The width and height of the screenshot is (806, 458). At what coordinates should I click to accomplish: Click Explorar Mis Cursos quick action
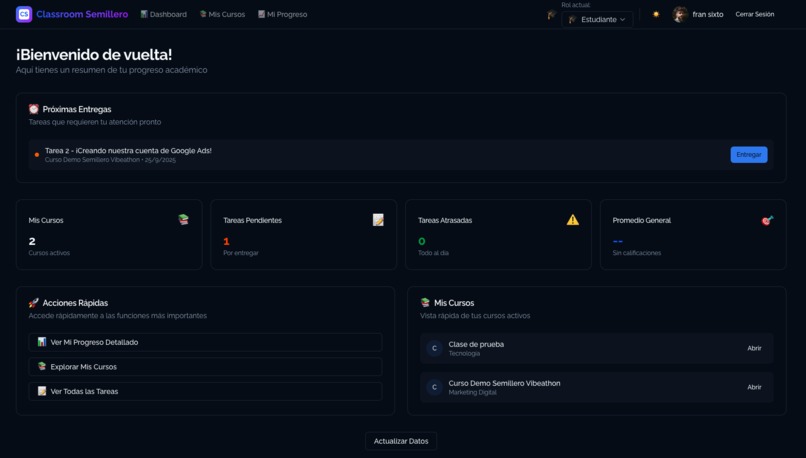tap(206, 367)
